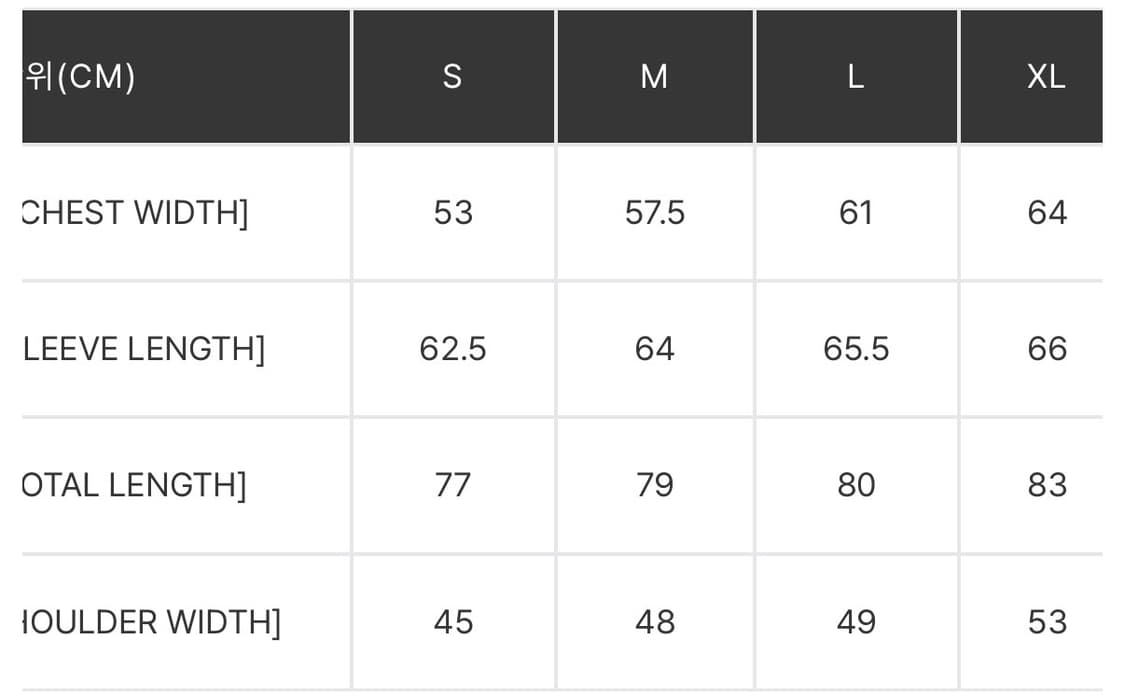Click the XL size column header
Image resolution: width=1125 pixels, height=696 pixels.
[x=1046, y=77]
